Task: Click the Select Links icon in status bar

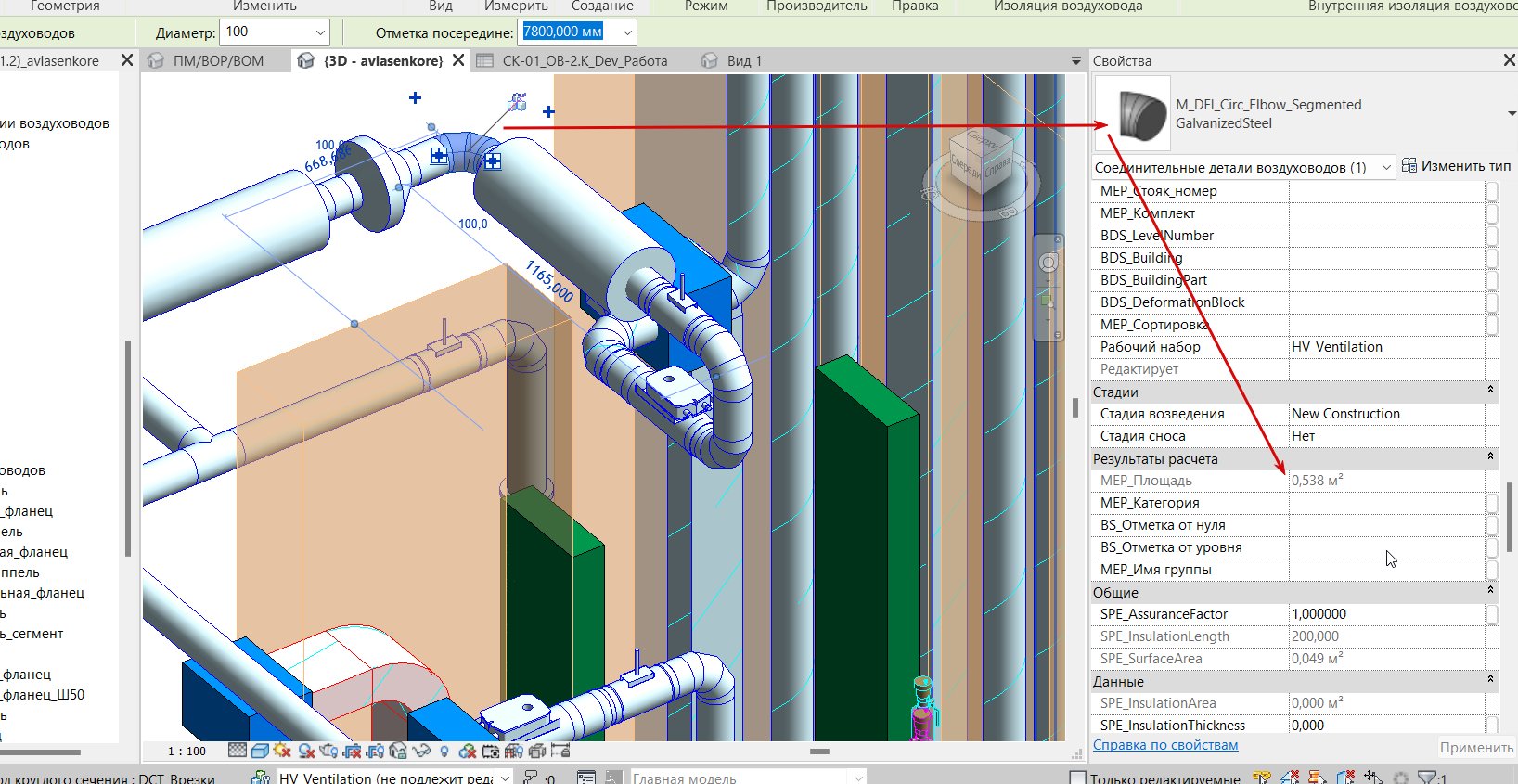Action: coord(1262,778)
